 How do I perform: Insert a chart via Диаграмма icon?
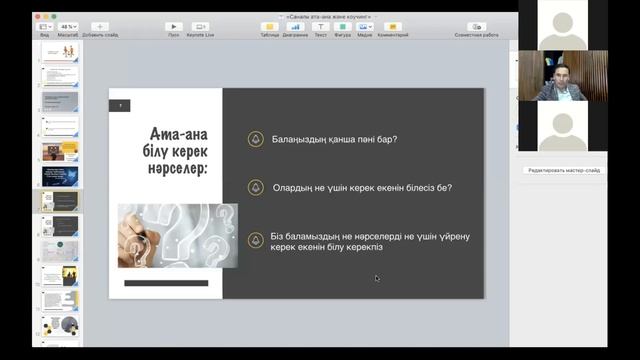295,27
